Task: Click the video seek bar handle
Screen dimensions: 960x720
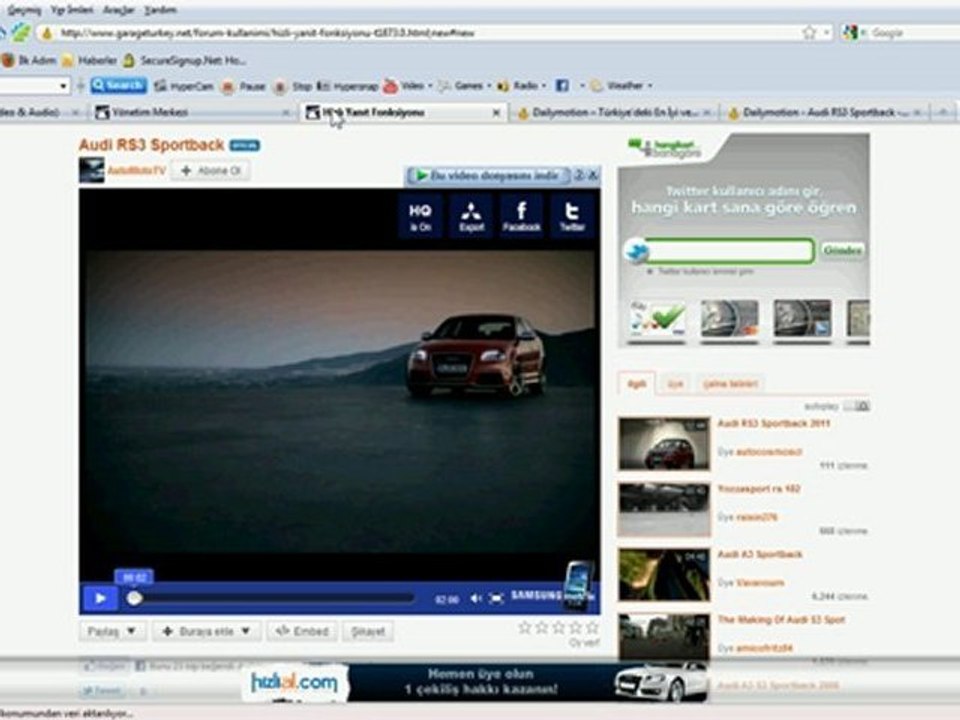Action: pos(134,598)
